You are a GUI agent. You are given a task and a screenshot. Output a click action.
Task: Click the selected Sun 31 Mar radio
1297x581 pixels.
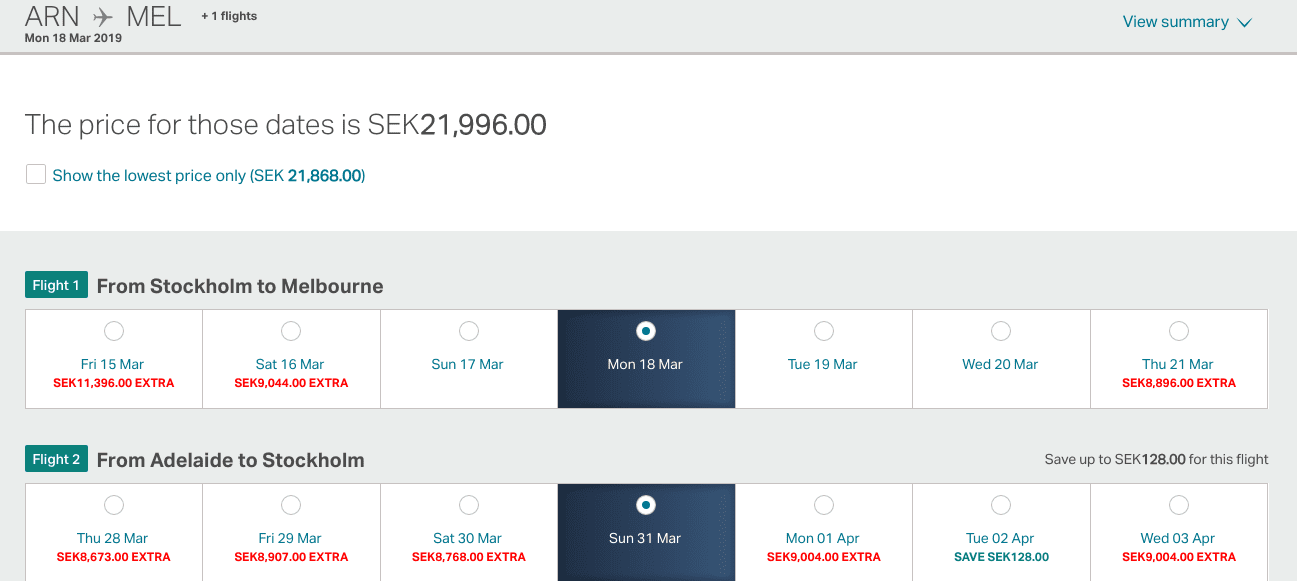pyautogui.click(x=646, y=505)
